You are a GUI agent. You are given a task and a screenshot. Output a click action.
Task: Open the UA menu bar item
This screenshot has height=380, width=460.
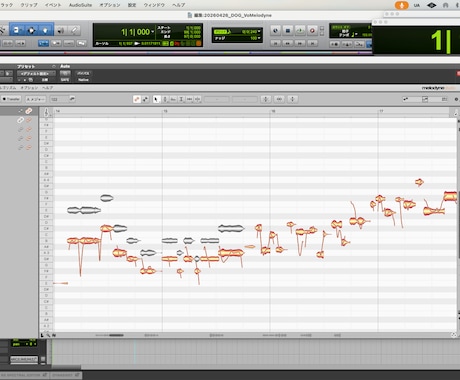coord(417,5)
